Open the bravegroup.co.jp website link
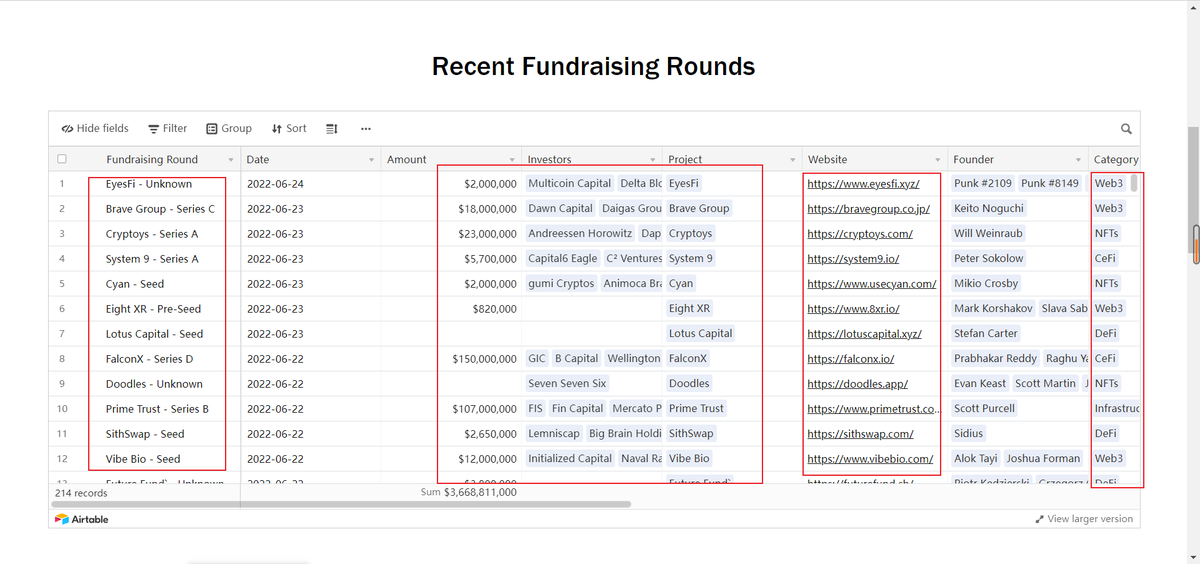The image size is (1200, 564). click(868, 209)
